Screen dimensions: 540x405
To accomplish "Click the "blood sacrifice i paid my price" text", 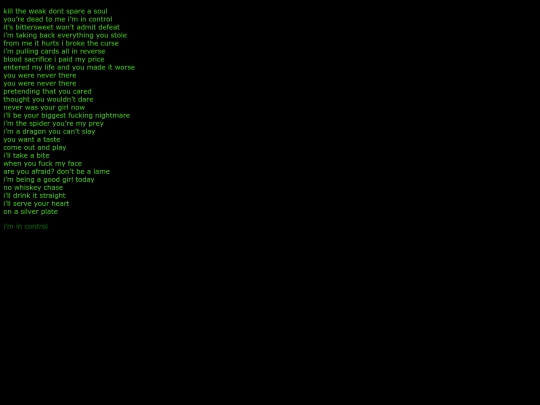I will click(54, 59).
